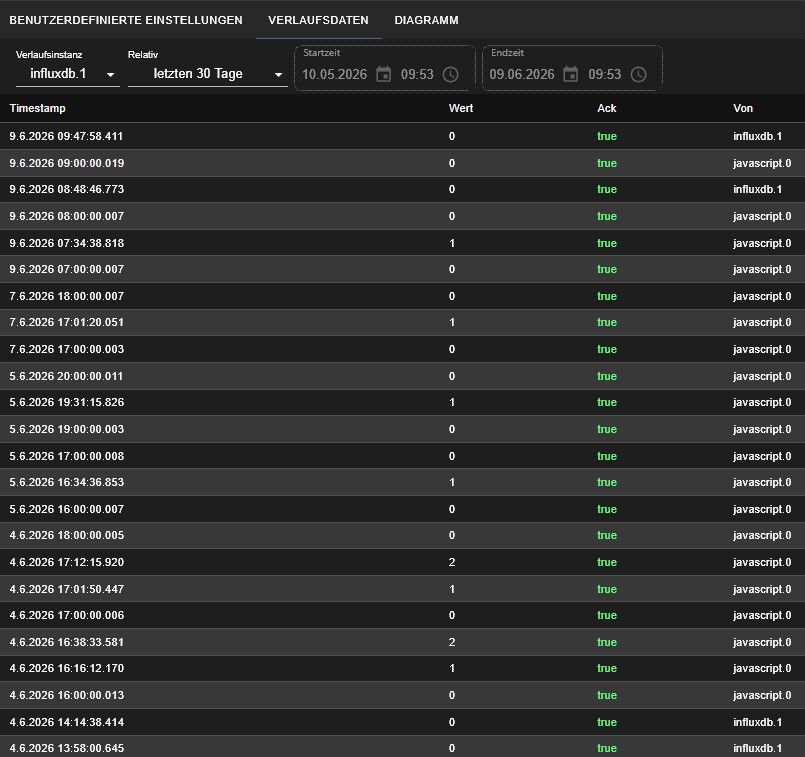Click the Endzeit time value 09:53
805x757 pixels.
point(604,74)
